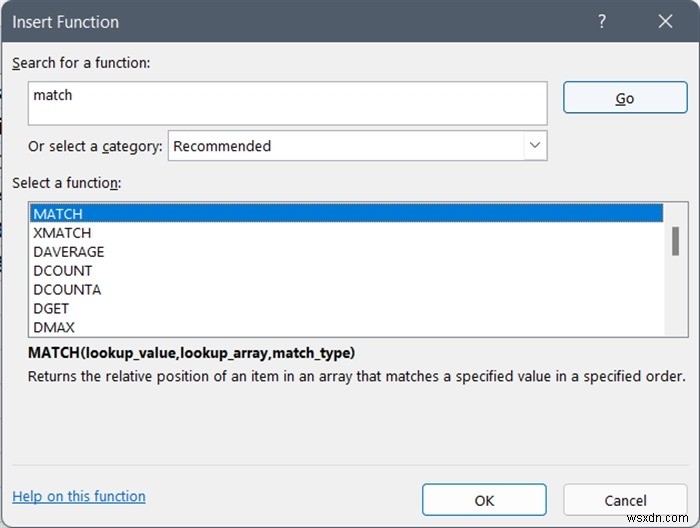Image resolution: width=700 pixels, height=528 pixels.
Task: Select DMAX in the function list
Action: (346, 327)
